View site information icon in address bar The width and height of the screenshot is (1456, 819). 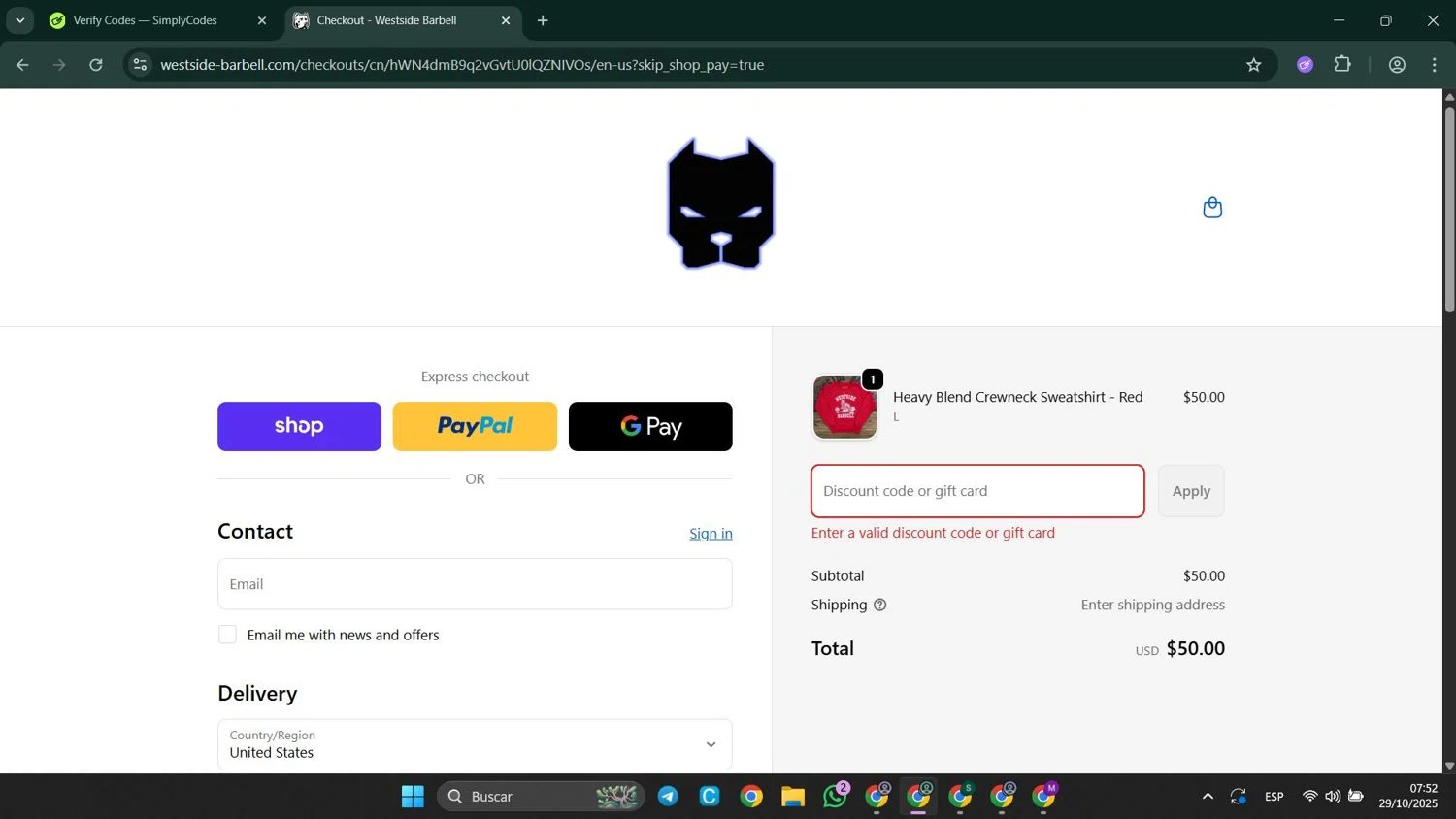click(x=140, y=65)
